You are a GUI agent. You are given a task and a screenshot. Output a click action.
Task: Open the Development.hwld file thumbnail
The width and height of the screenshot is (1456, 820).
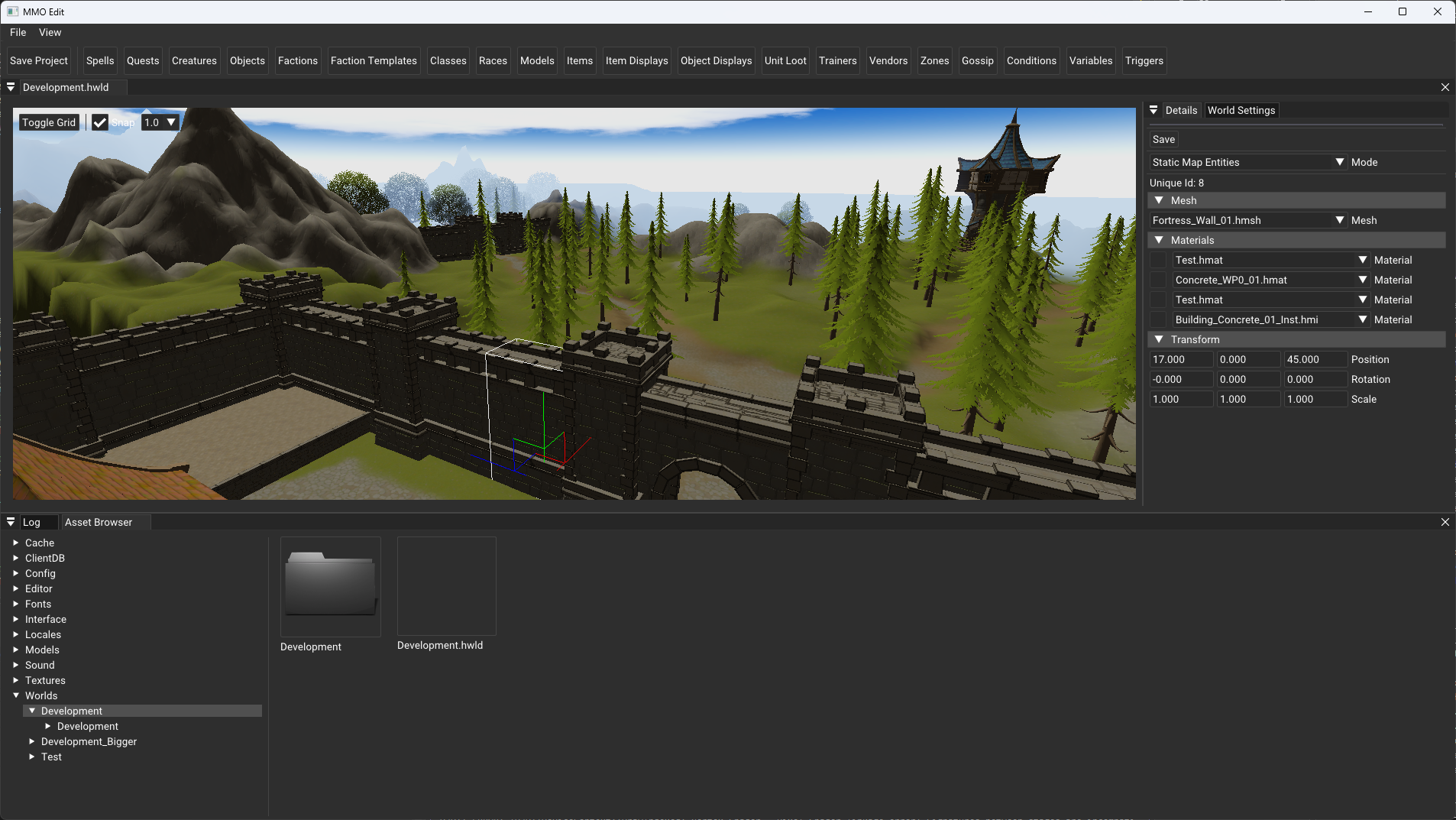[447, 586]
